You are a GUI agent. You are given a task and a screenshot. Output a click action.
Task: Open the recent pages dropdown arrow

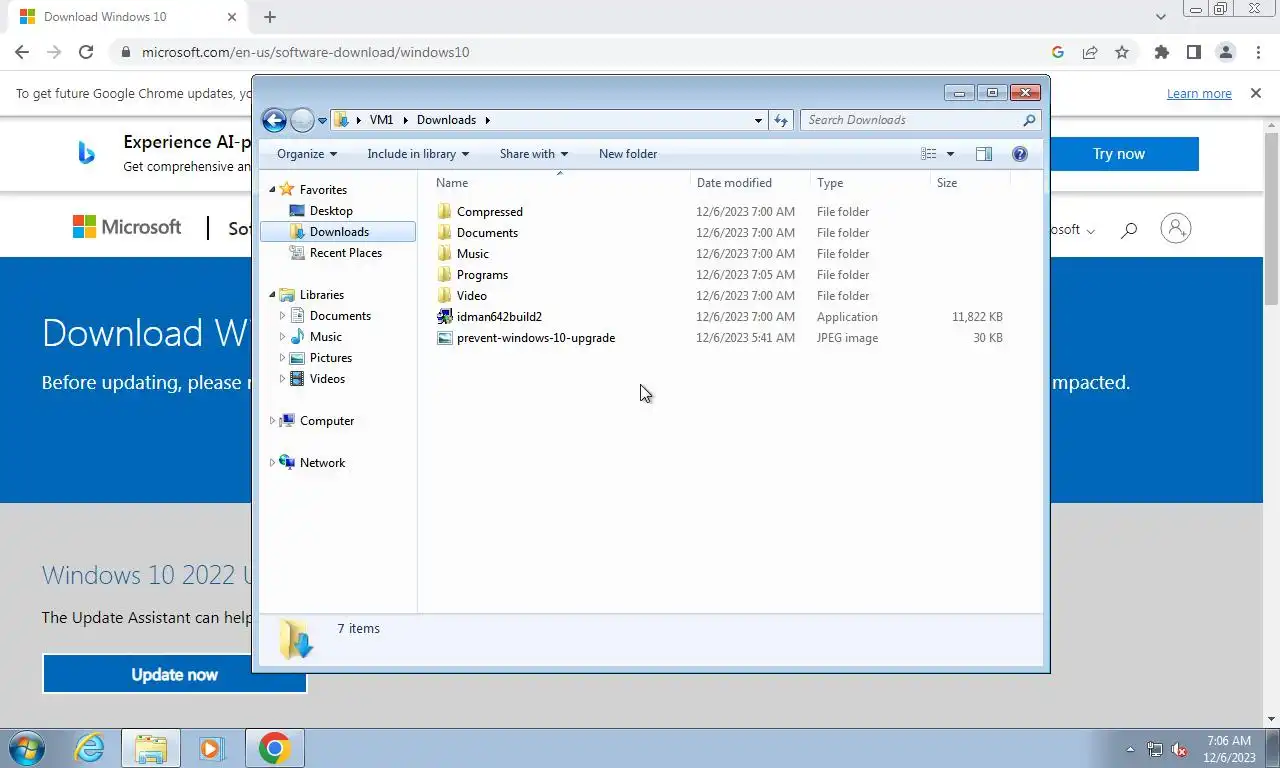click(x=322, y=121)
